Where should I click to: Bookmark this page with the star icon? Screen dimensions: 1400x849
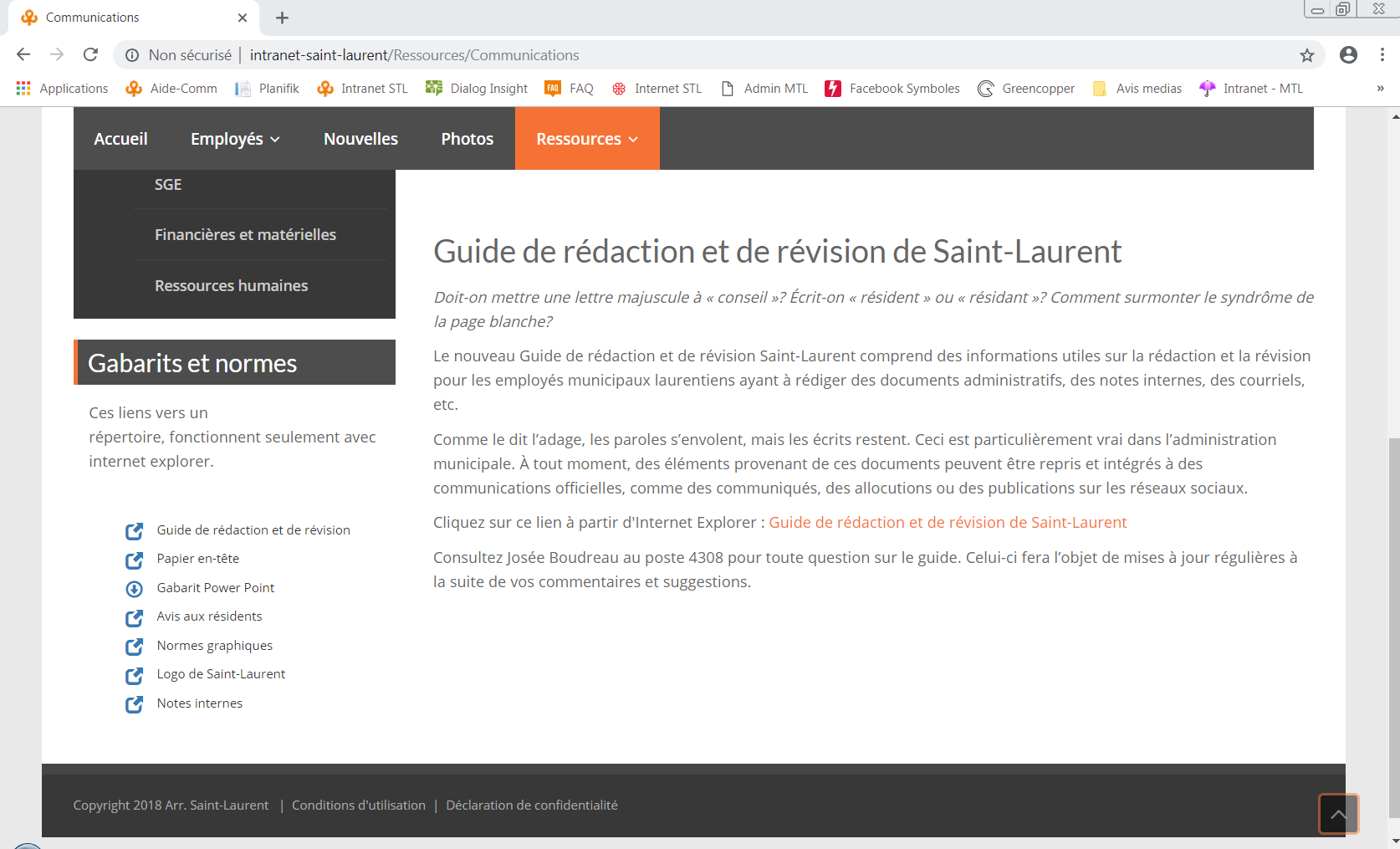pos(1306,55)
